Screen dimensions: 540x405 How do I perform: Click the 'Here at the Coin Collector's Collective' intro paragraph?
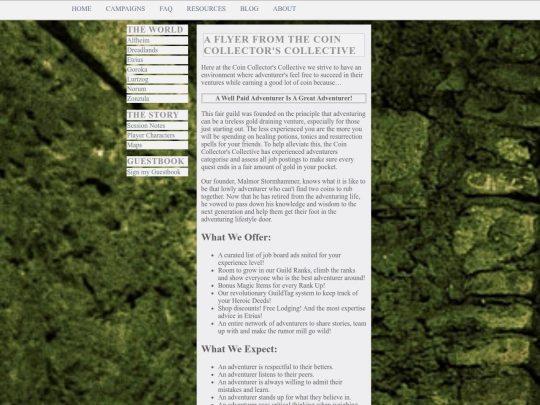[282, 75]
